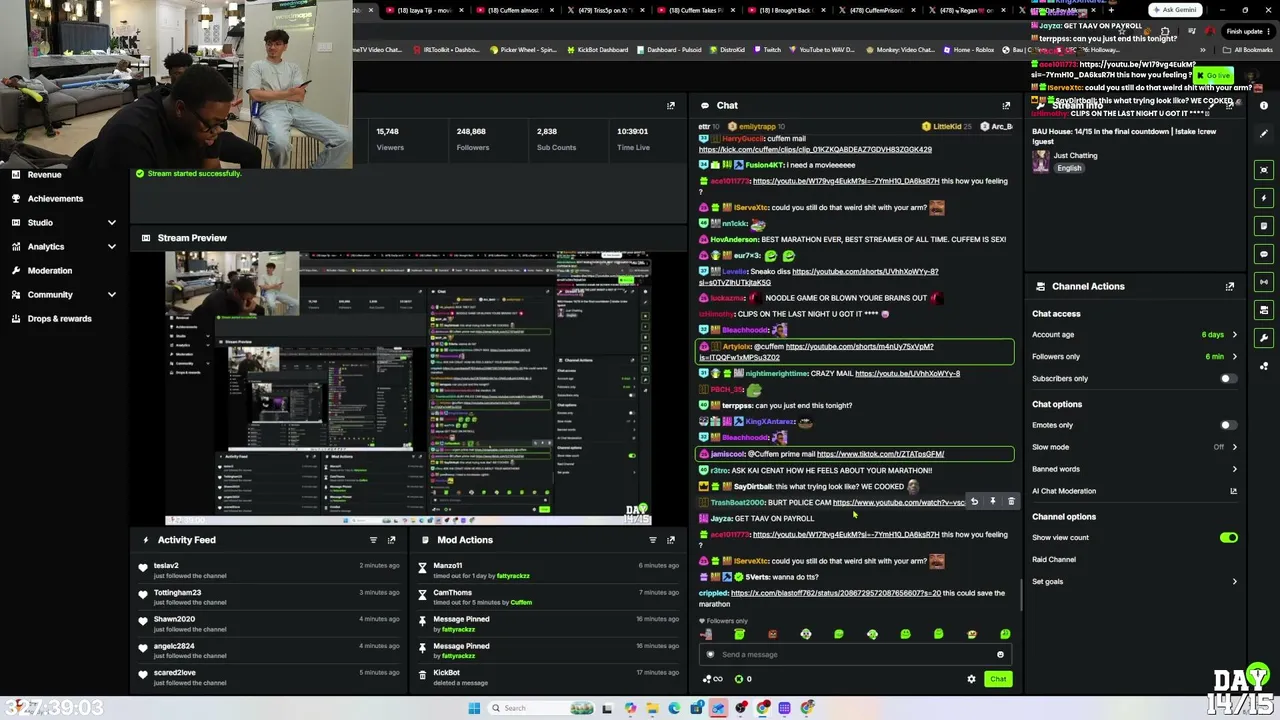Click the Stream Preview video thumbnail
Screen dimensions: 1280x720
pyautogui.click(x=408, y=388)
